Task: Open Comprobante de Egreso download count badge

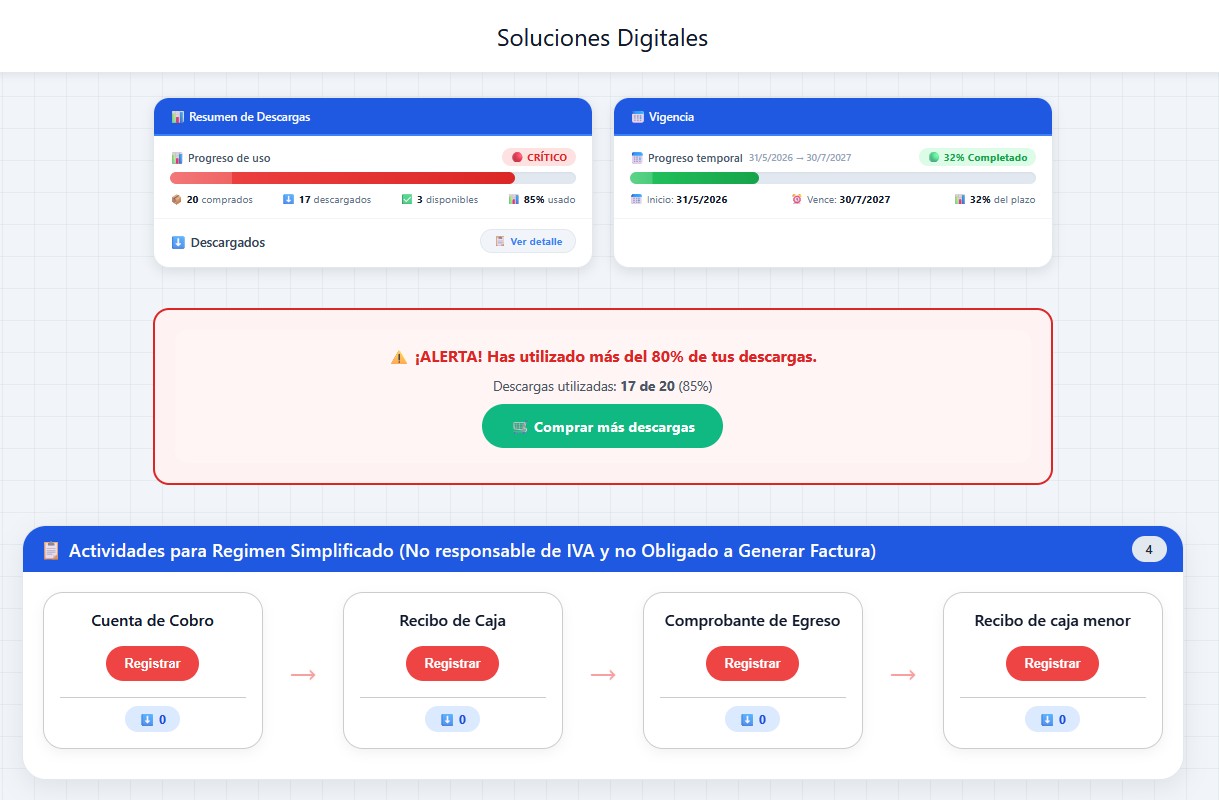Action: coord(752,719)
